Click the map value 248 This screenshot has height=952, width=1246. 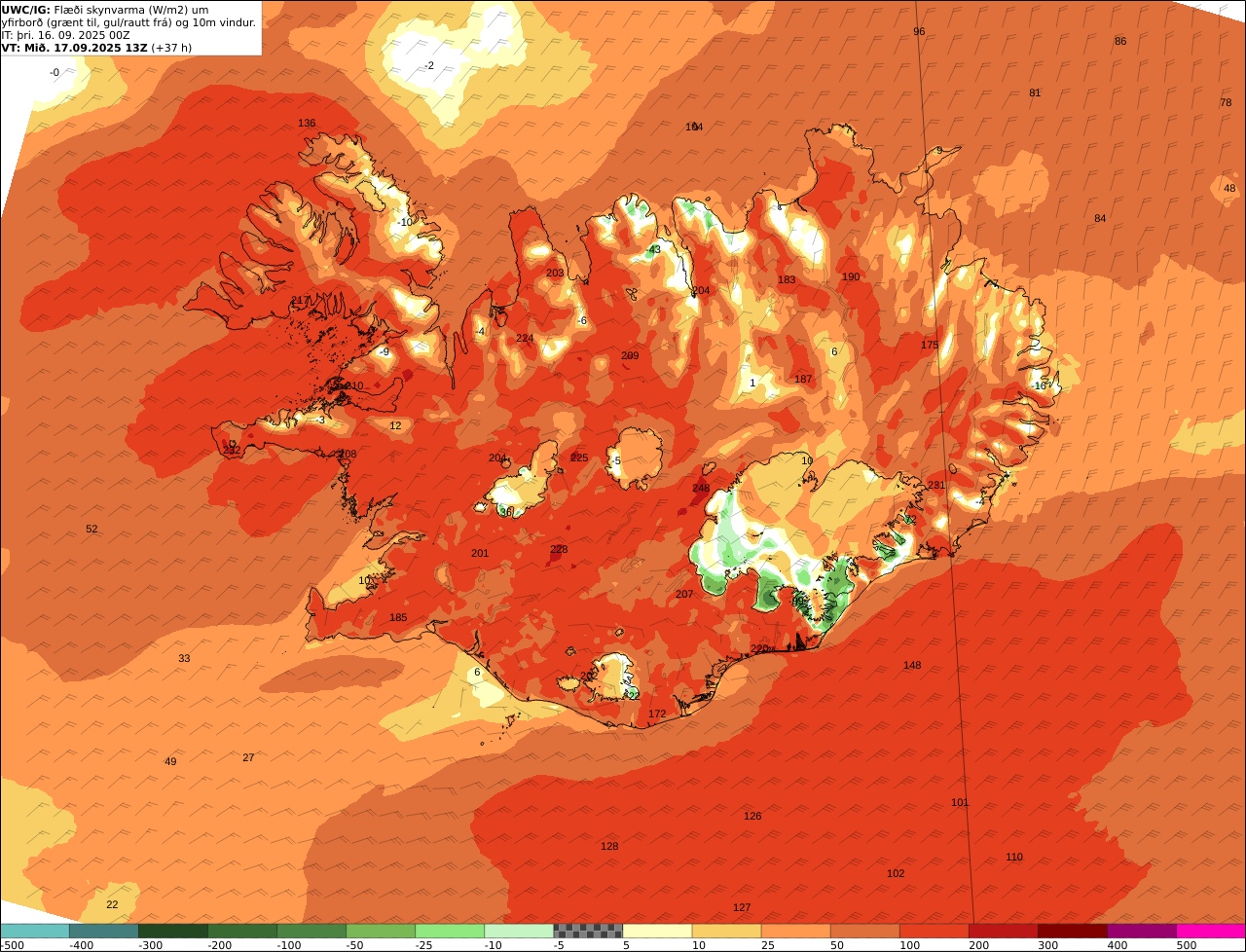click(x=701, y=489)
